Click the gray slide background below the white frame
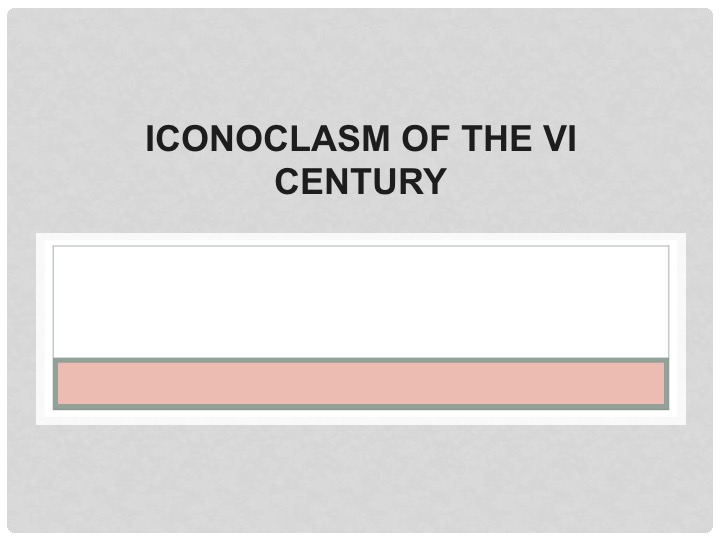Screen dimensions: 720x540 coord(360,478)
